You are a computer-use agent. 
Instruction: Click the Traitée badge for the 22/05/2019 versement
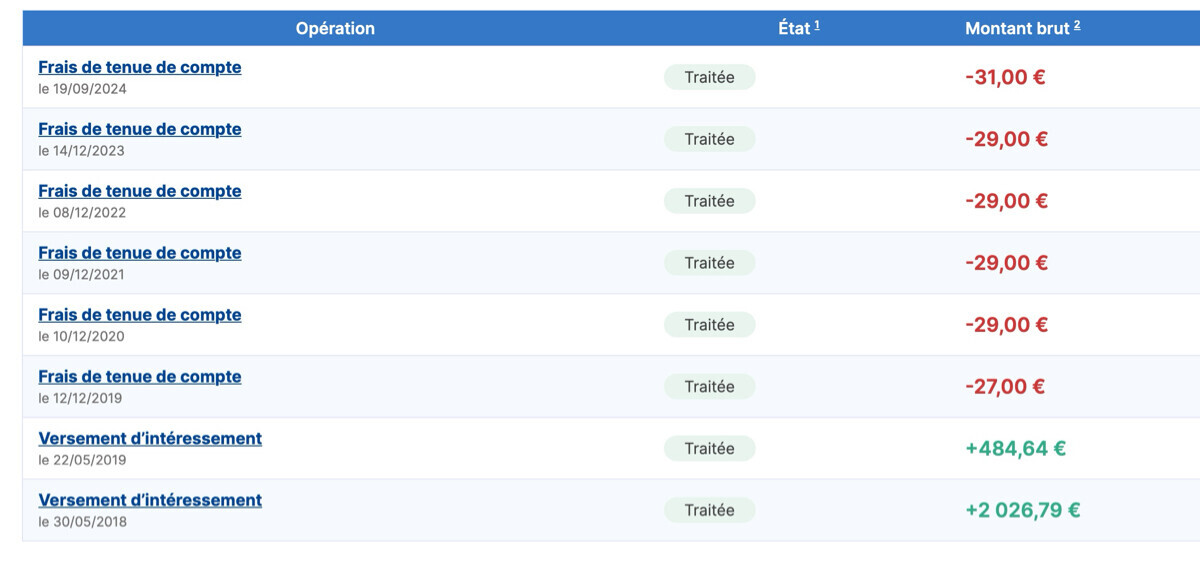(709, 449)
